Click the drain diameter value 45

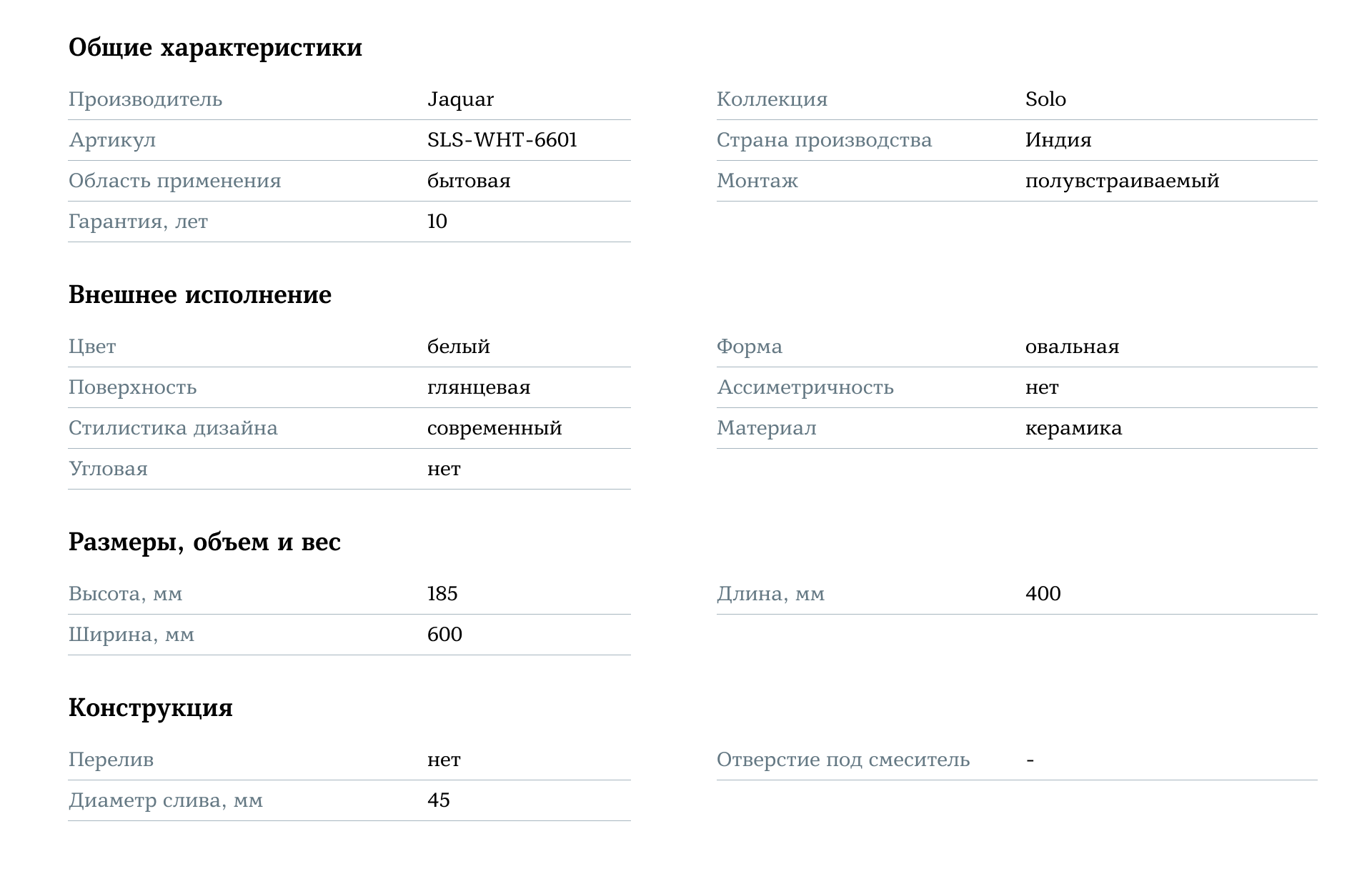[438, 800]
